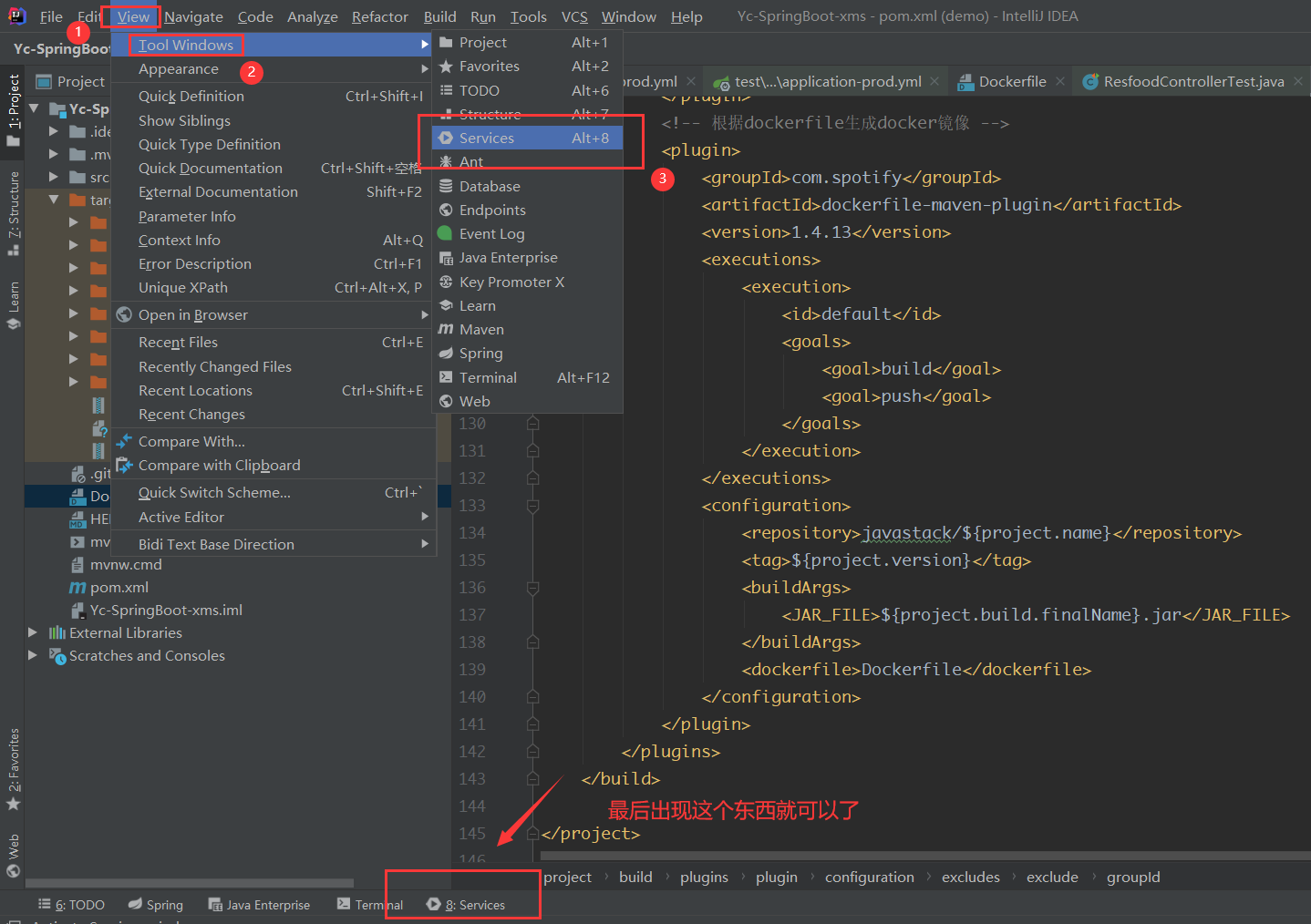Select Yc-SpringBoot-xms.iml in project tree
Screen dimensions: 1311x924
[x=166, y=610]
